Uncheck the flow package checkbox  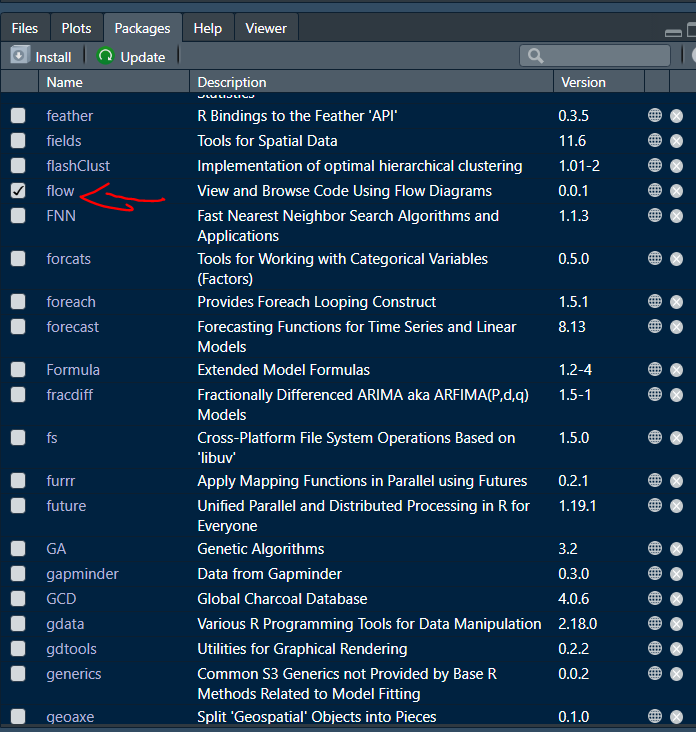[x=18, y=190]
